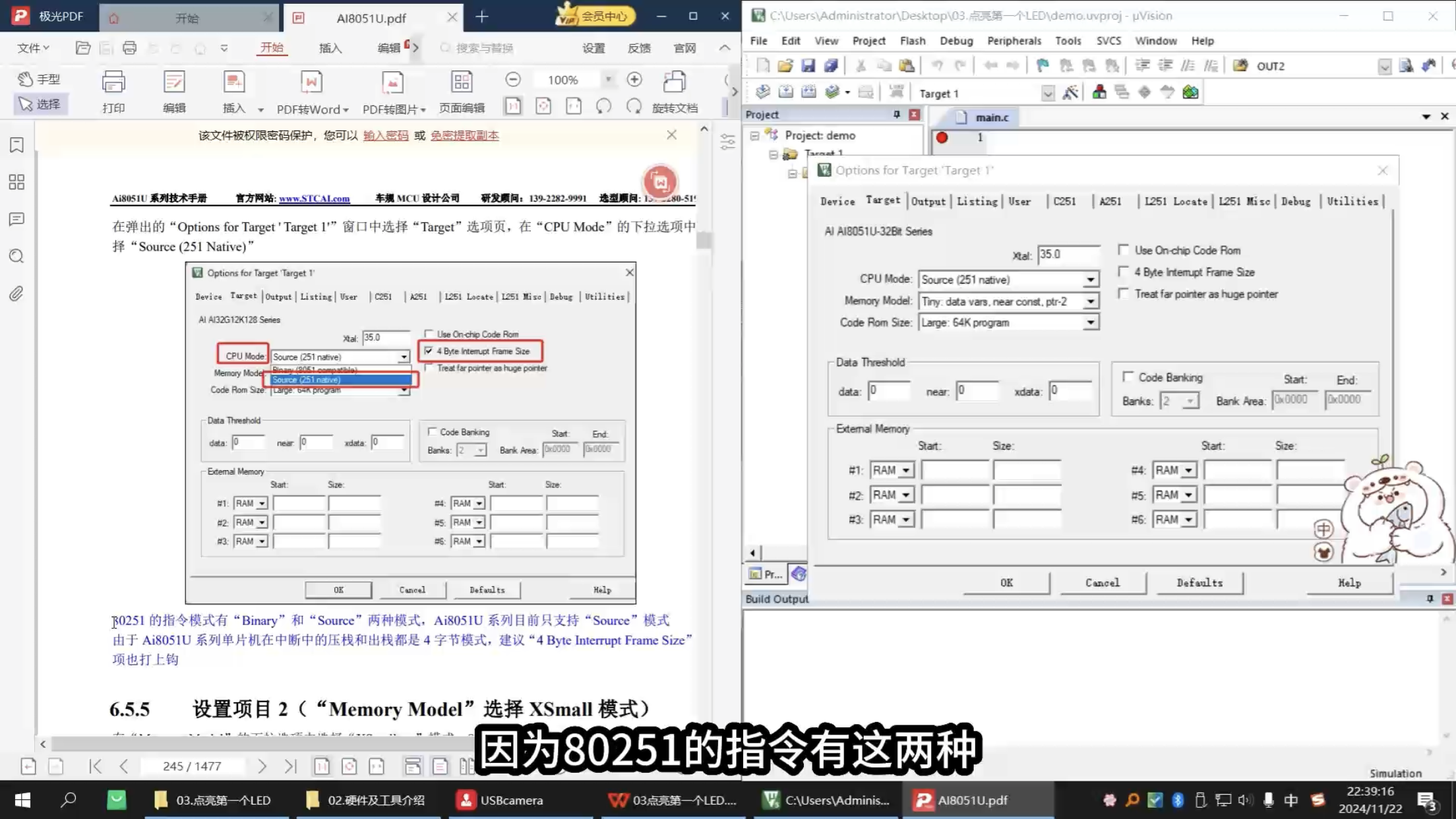Click the data threshold input field
The width and height of the screenshot is (1456, 819).
click(x=889, y=390)
